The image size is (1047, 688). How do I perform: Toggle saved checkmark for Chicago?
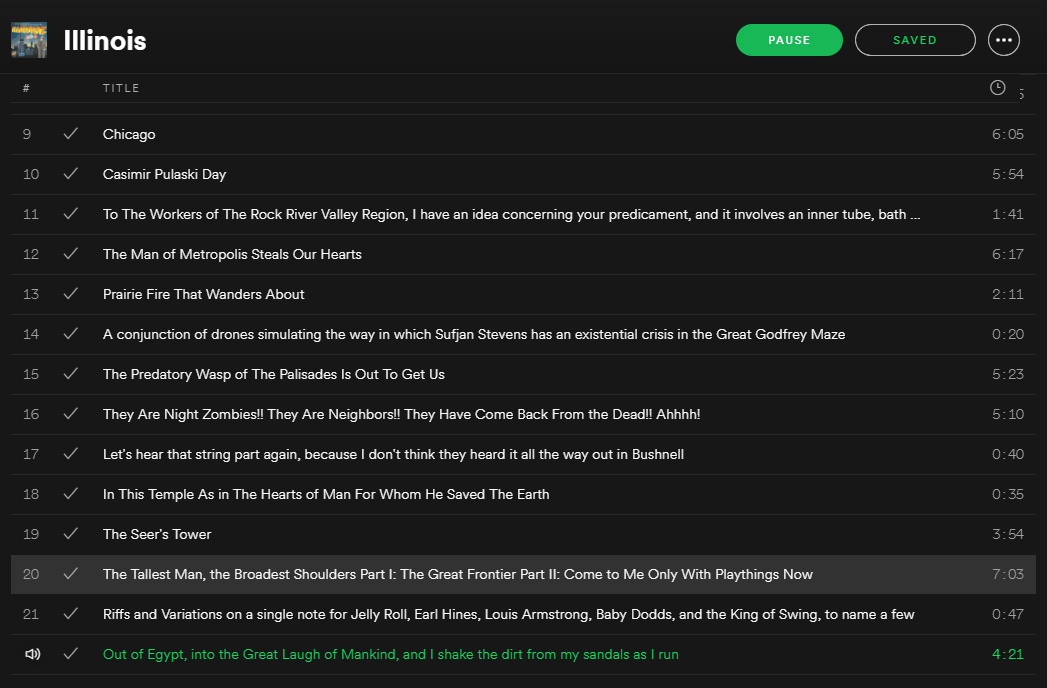pos(70,134)
